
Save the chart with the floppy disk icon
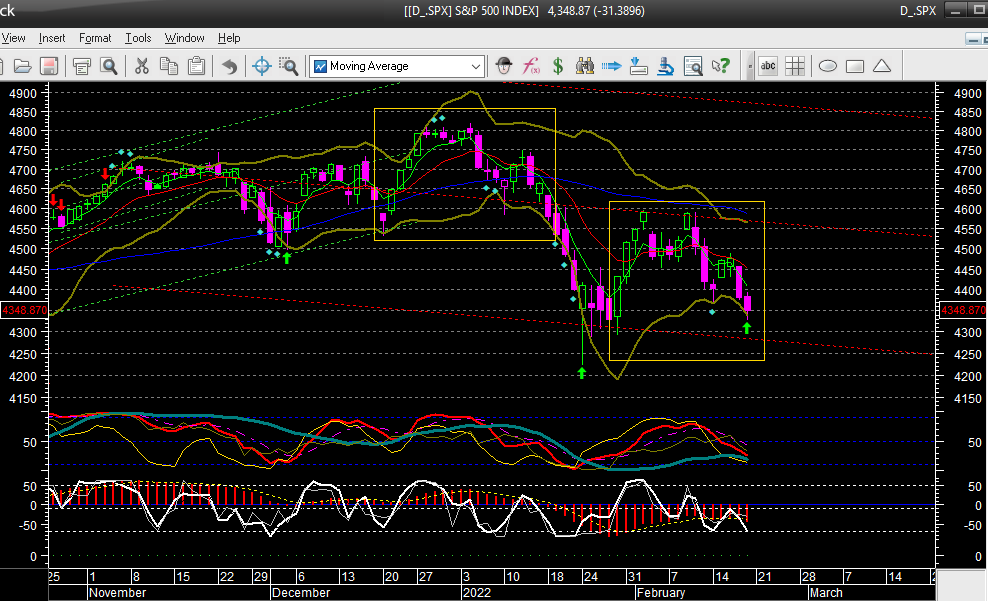coord(48,66)
